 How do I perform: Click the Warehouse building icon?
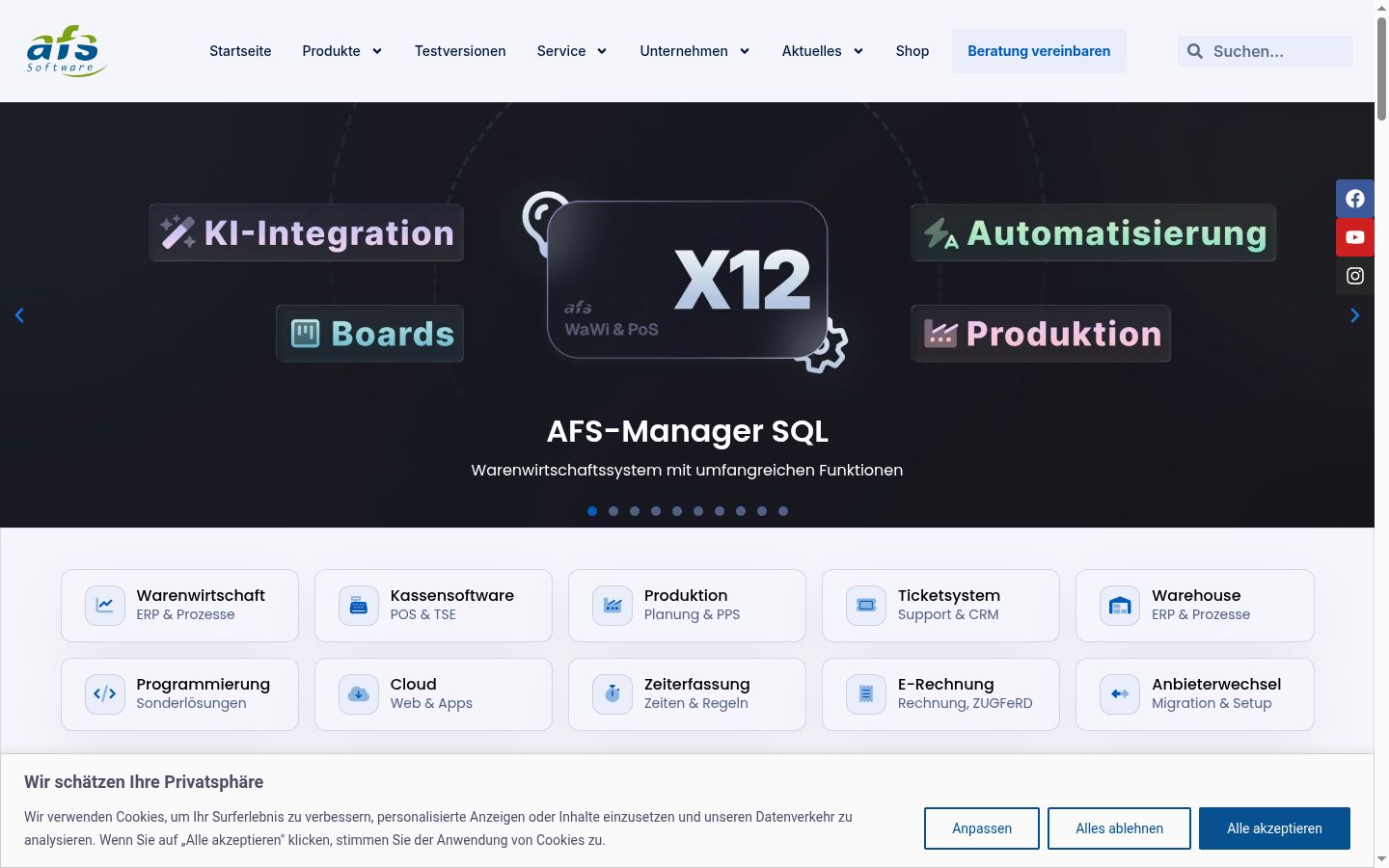click(1120, 606)
